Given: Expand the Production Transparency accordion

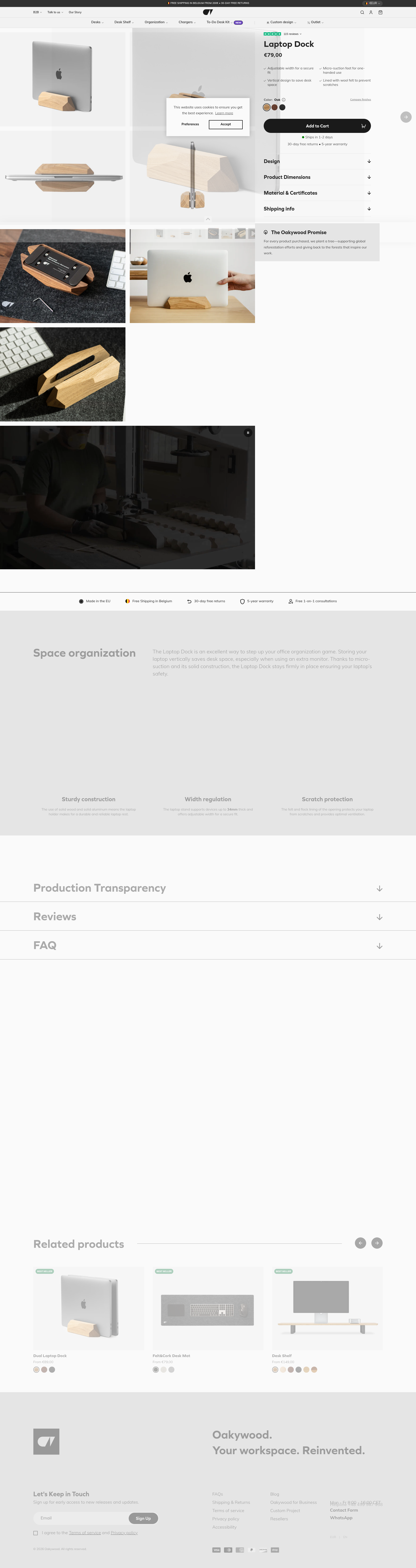Looking at the screenshot, I should [x=208, y=888].
